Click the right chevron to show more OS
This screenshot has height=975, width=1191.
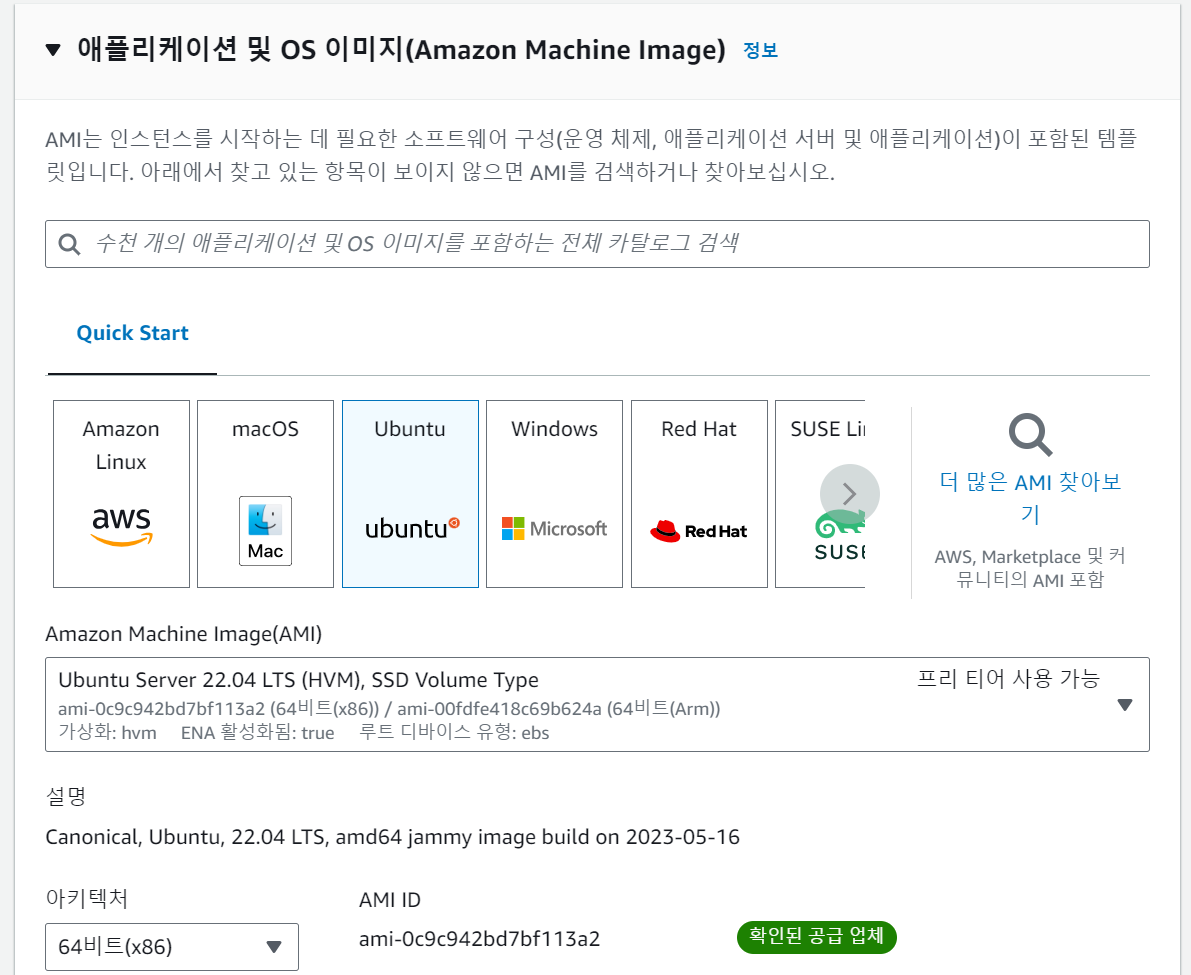(x=850, y=494)
